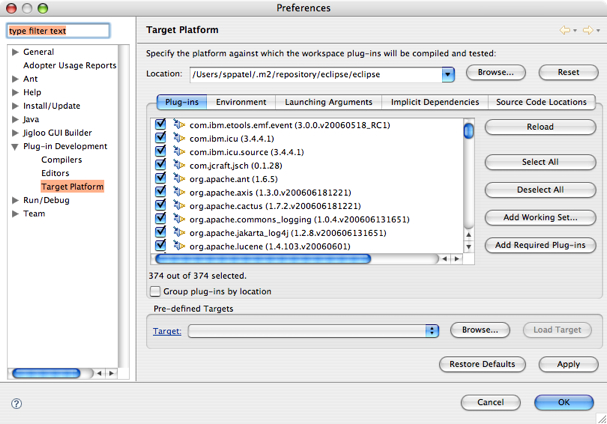This screenshot has width=607, height=424.
Task: Uncheck com.ibm.etools.emf.event plug-in
Action: (160, 124)
